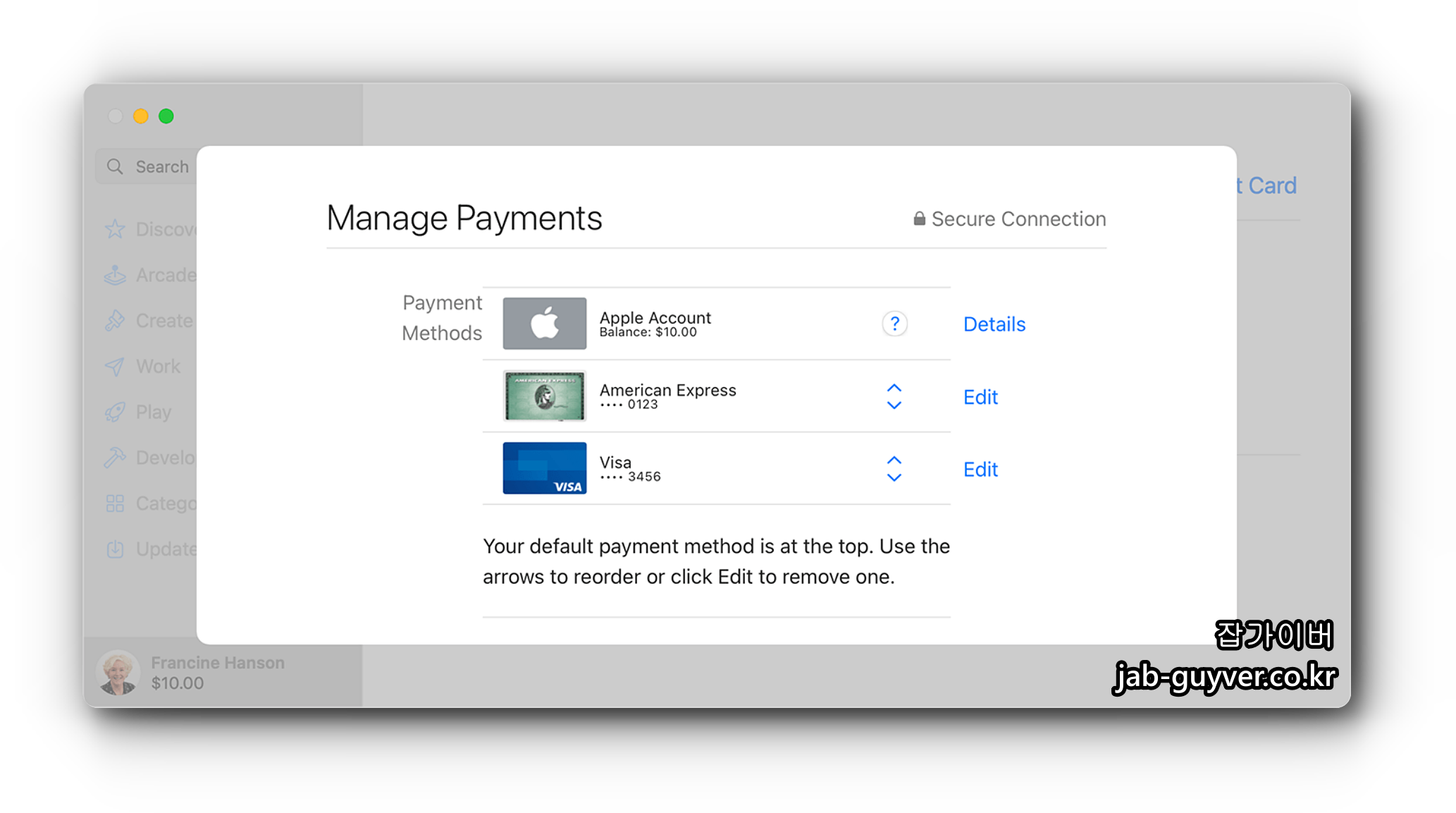The width and height of the screenshot is (1456, 813).
Task: Open Develop hammer icon in sidebar
Action: (115, 458)
